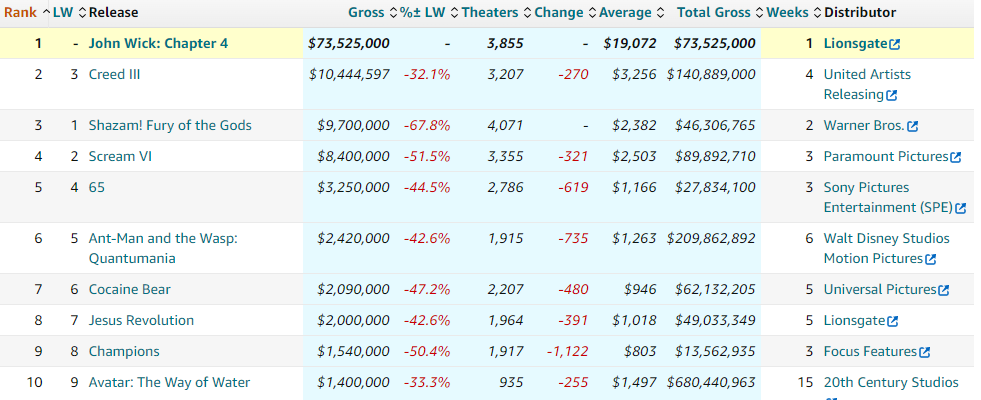Sort table by Gross column header

(x=365, y=12)
